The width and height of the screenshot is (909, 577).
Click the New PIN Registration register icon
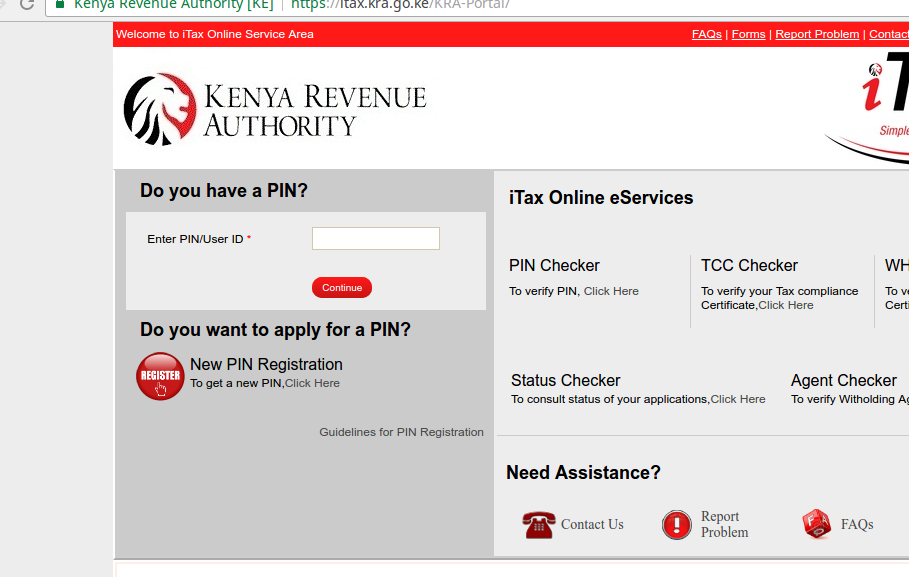click(x=160, y=376)
